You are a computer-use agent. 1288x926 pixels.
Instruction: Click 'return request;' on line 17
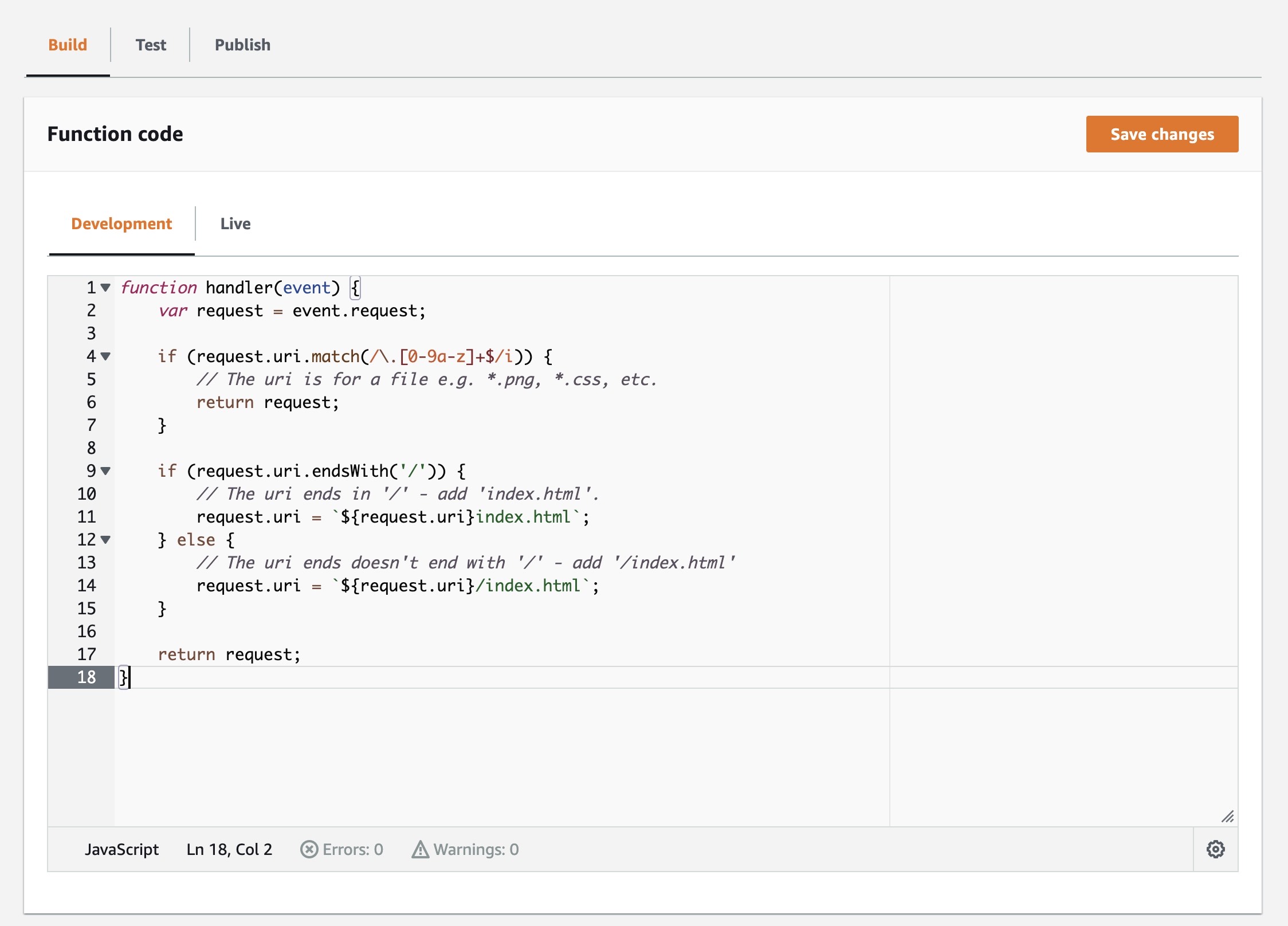coord(229,654)
